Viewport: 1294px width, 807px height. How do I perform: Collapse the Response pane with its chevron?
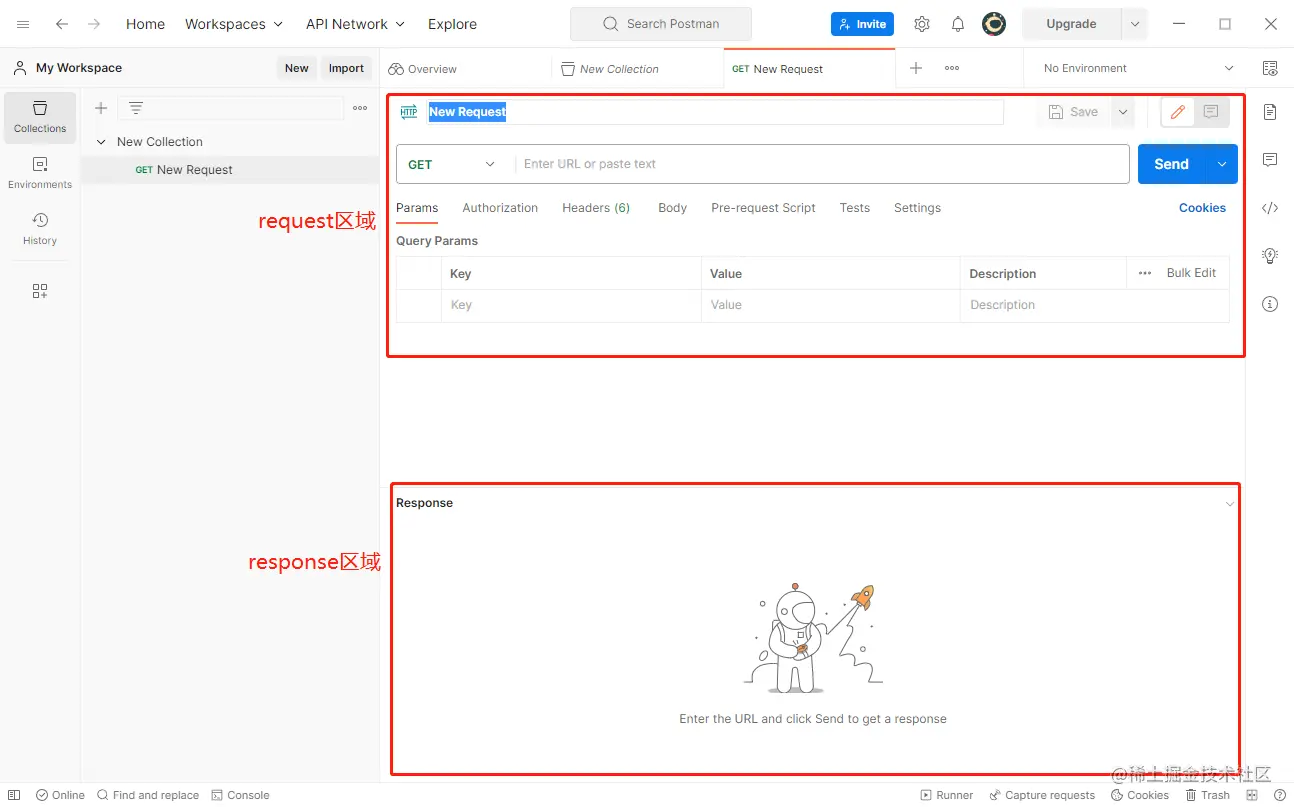tap(1230, 504)
